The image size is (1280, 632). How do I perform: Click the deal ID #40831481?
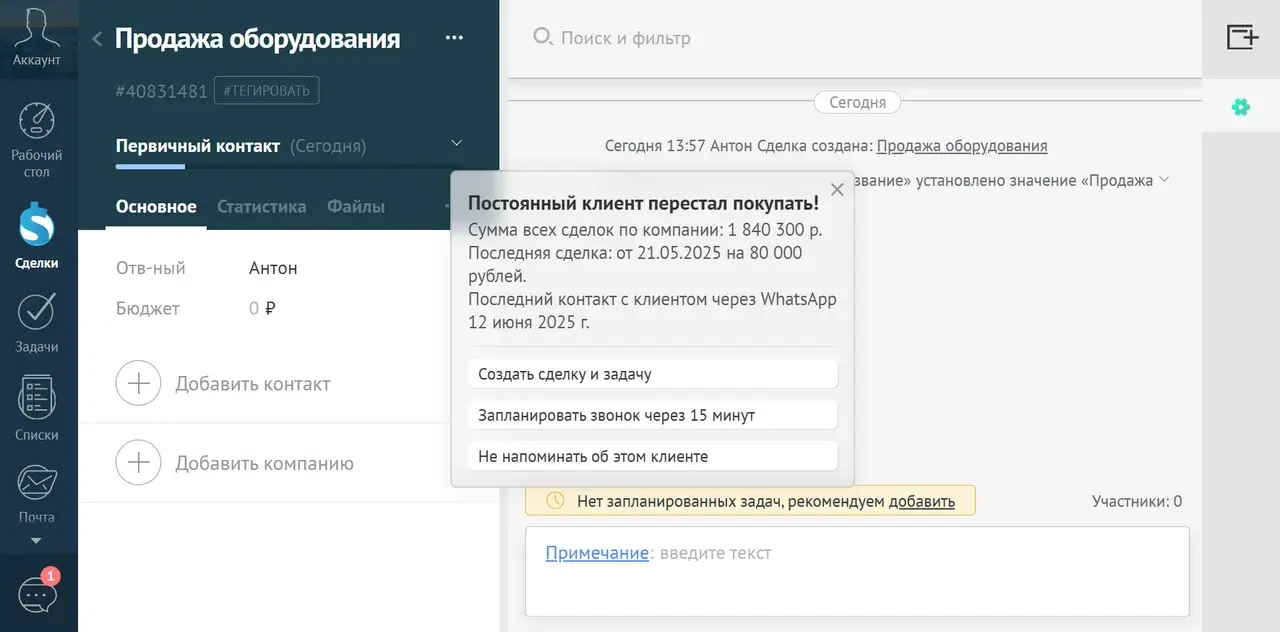coord(161,91)
